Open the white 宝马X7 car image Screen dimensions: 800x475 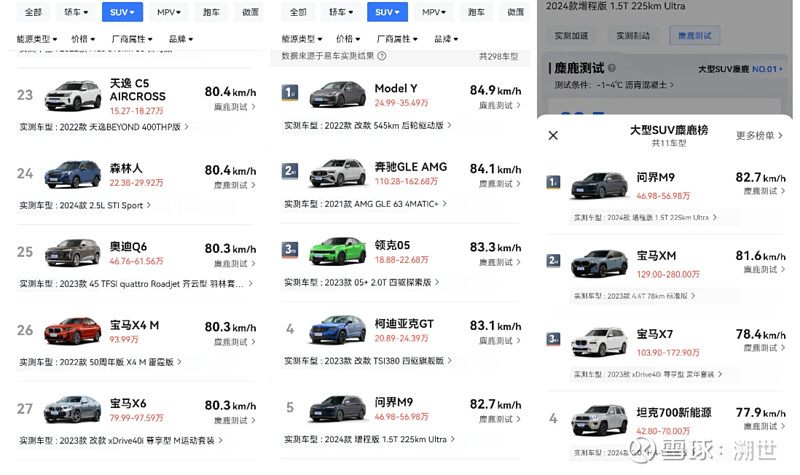pyautogui.click(x=599, y=342)
